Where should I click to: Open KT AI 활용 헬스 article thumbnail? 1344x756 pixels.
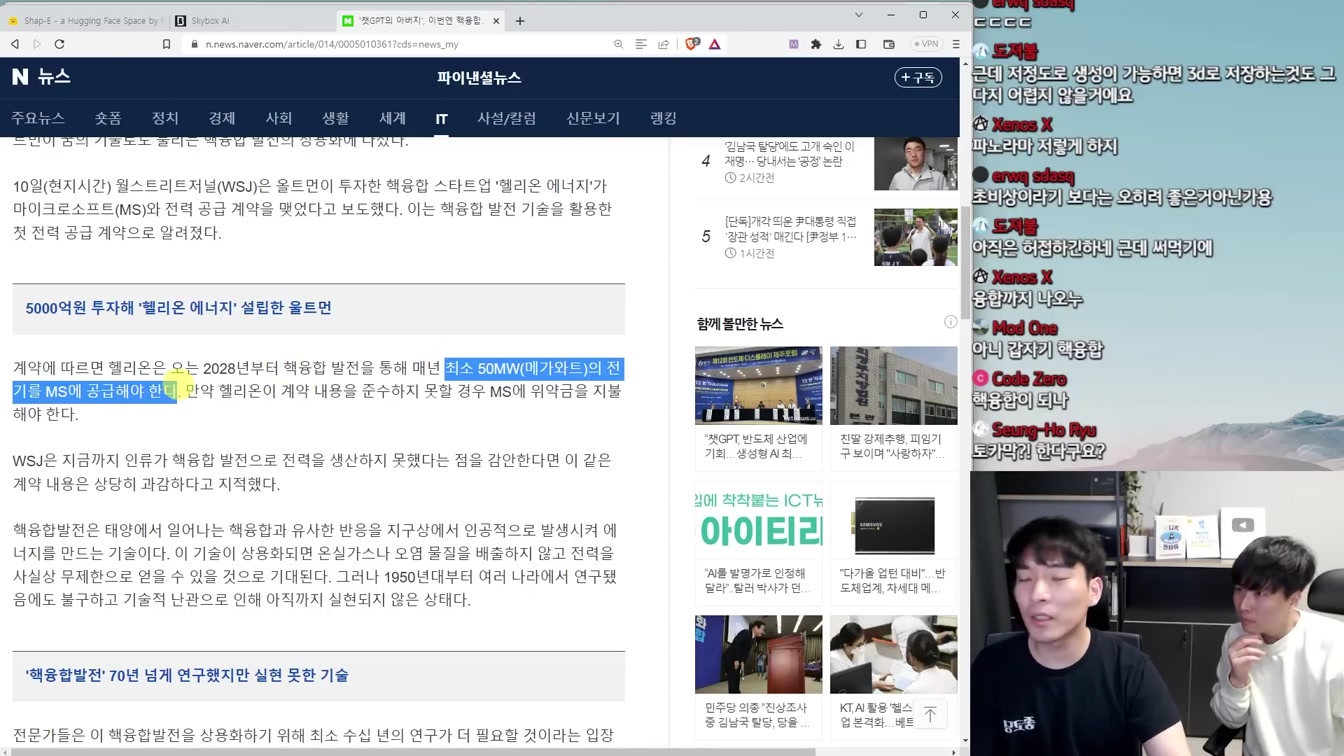(x=893, y=655)
